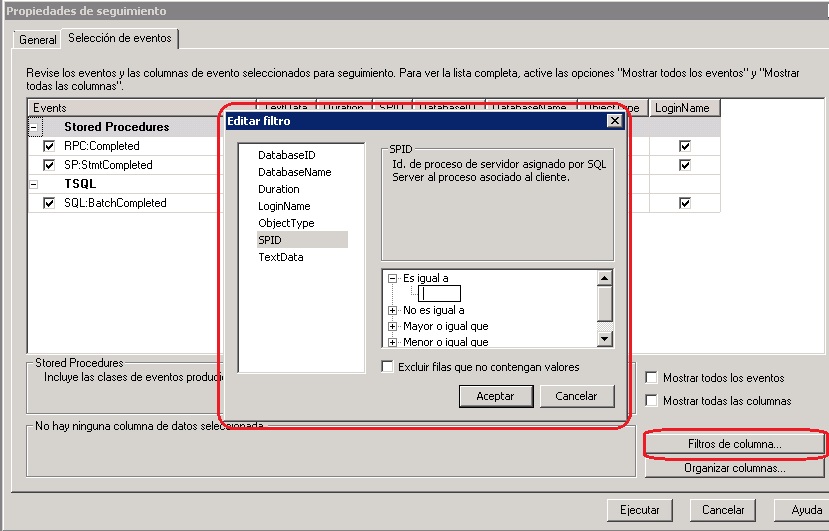Toggle the SP:StmtCompleted event checkbox
This screenshot has width=829, height=531.
point(49,165)
